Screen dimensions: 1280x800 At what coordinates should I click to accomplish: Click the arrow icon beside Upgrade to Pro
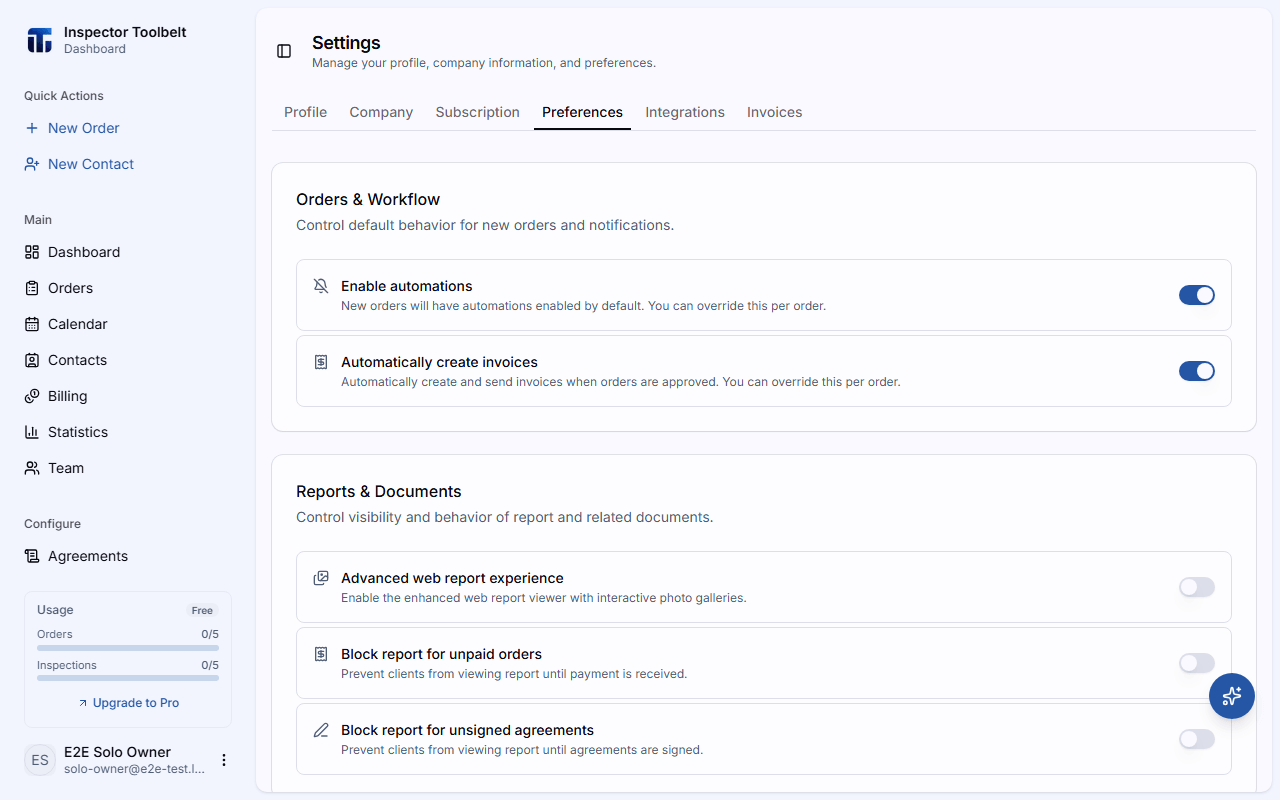pos(83,703)
